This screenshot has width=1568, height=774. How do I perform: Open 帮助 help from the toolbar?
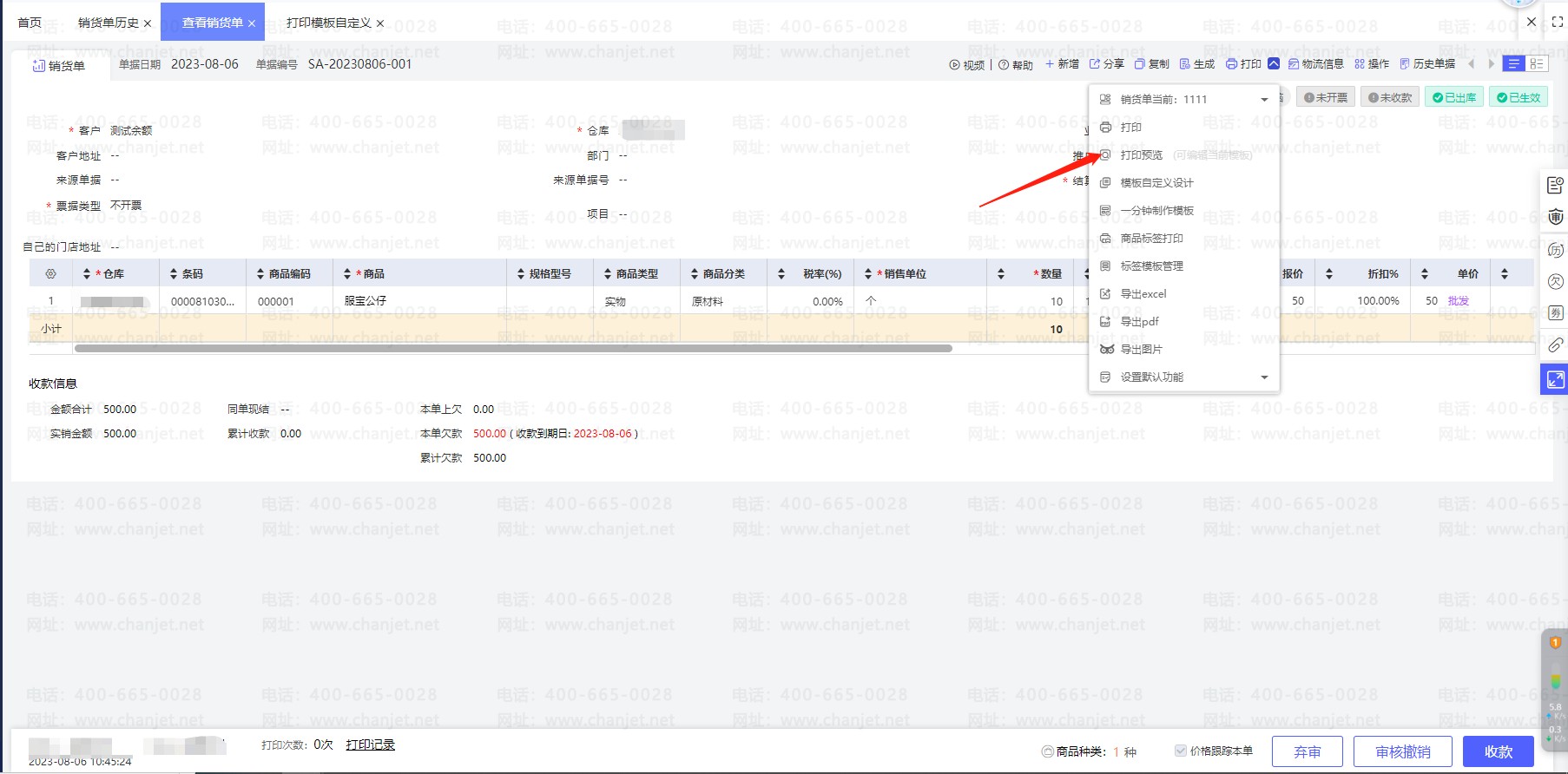(1016, 65)
